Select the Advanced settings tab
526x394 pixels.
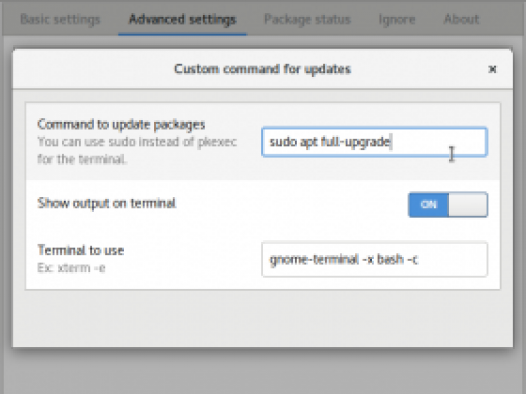click(x=182, y=19)
